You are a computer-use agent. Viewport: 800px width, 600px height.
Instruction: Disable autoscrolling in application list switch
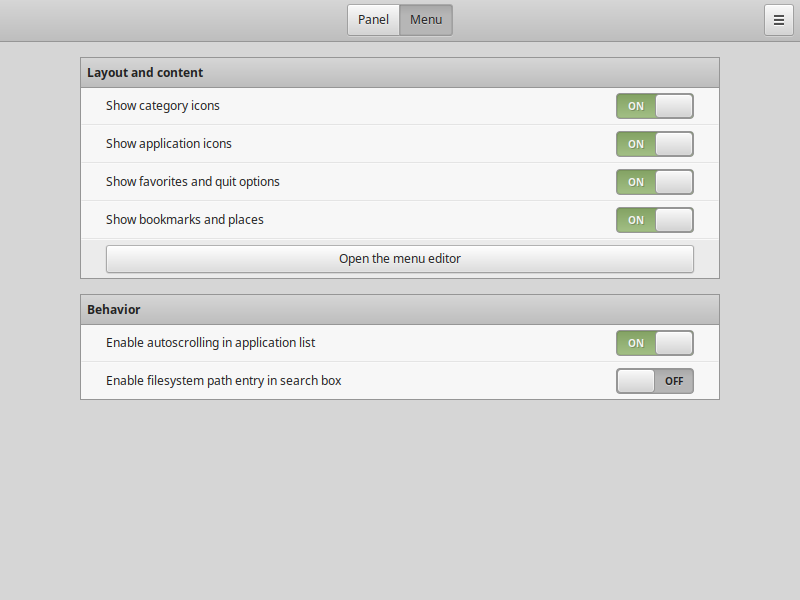(x=655, y=343)
